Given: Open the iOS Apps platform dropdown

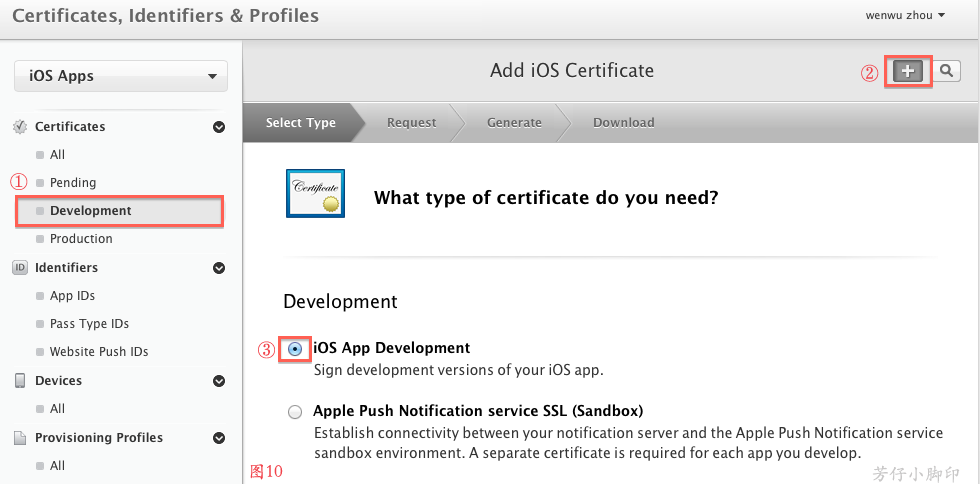Looking at the screenshot, I should pyautogui.click(x=121, y=76).
